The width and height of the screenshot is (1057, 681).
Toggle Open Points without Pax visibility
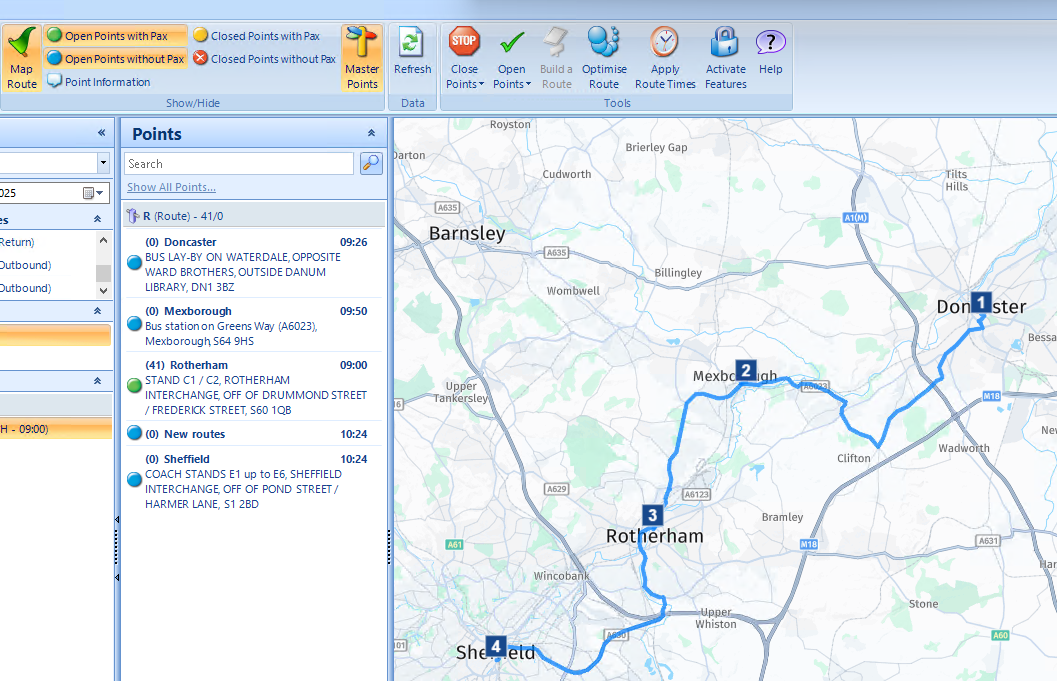[x=115, y=59]
